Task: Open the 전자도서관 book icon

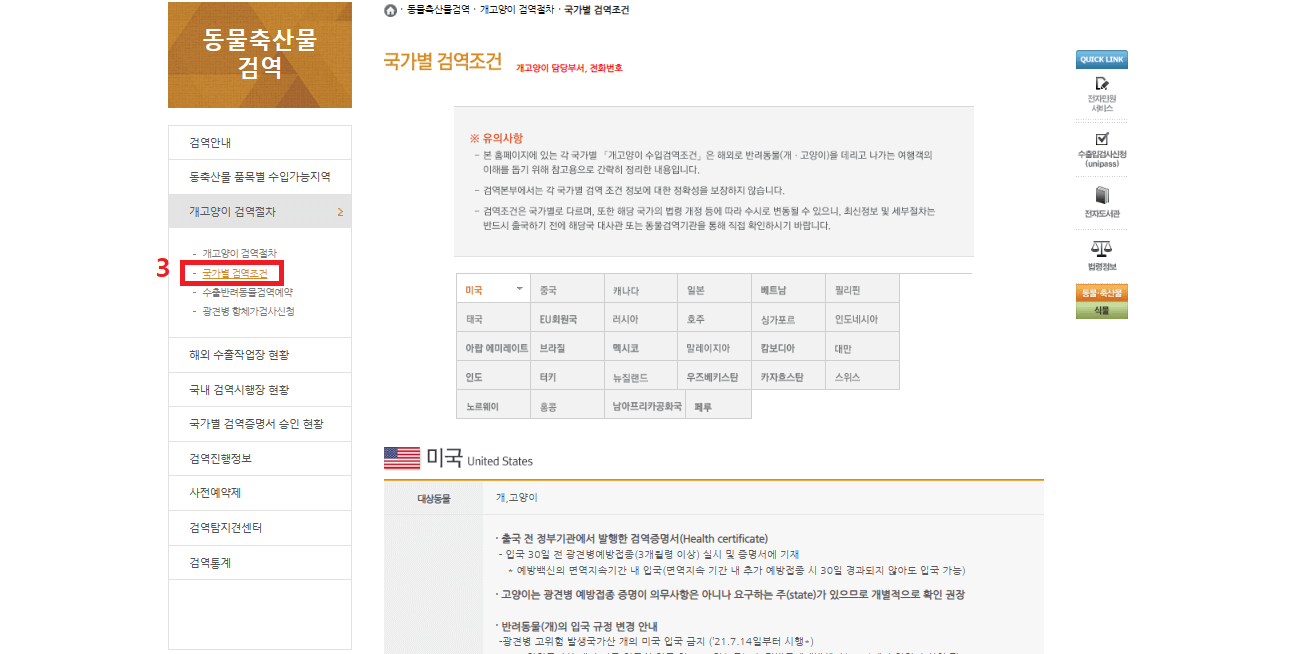Action: pos(1101,195)
